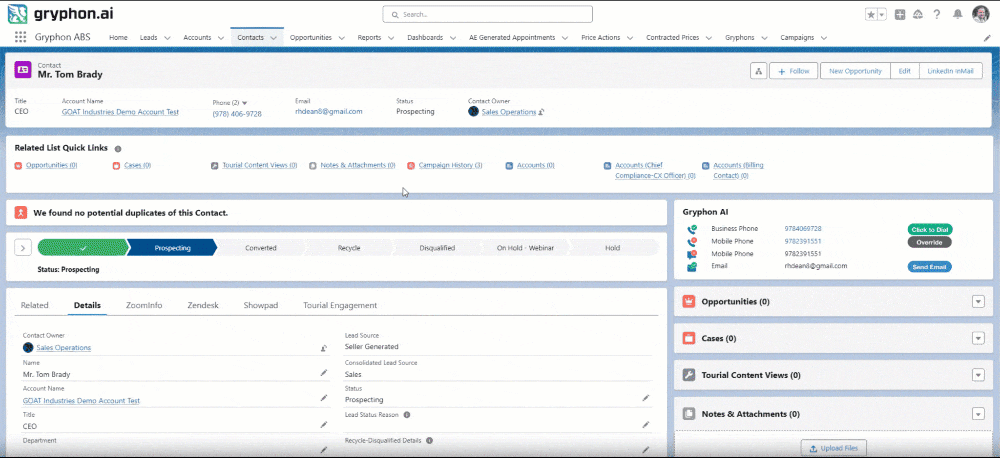Click the Tourial Content Views wrench icon
Viewport: 1000px width, 458px height.
click(x=689, y=375)
